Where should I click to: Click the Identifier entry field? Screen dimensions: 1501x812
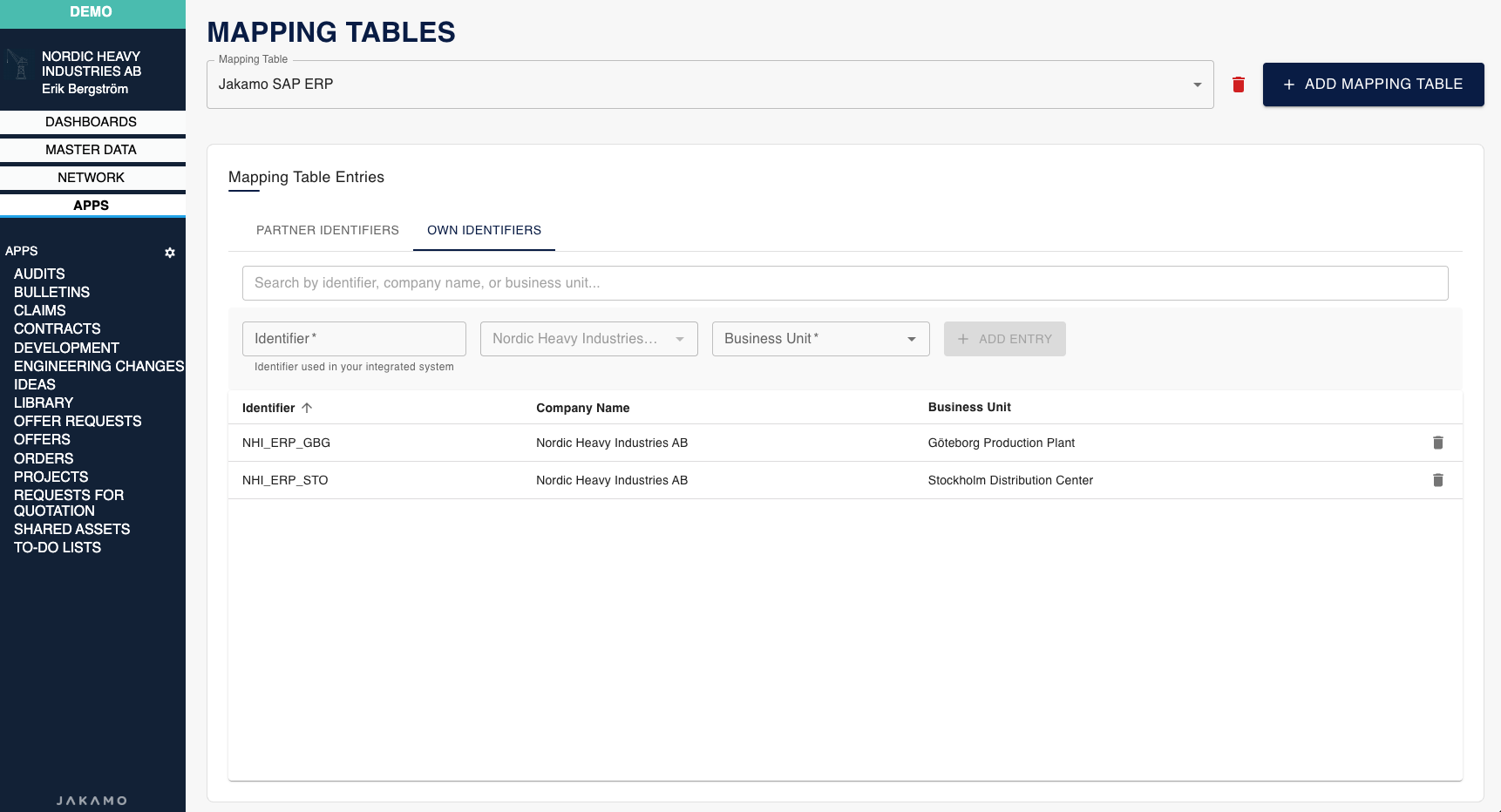pyautogui.click(x=353, y=338)
